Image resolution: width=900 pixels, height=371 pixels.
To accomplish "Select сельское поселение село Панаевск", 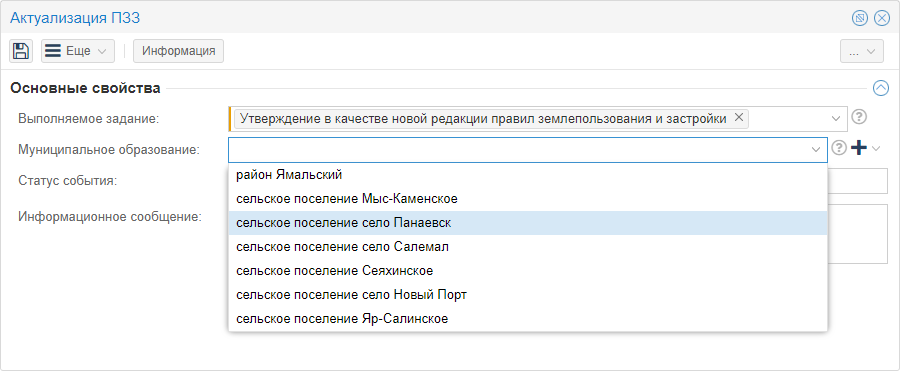I will tap(527, 223).
